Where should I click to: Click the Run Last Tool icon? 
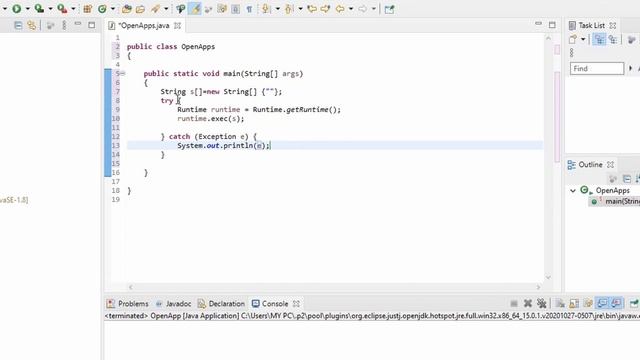click(62, 9)
